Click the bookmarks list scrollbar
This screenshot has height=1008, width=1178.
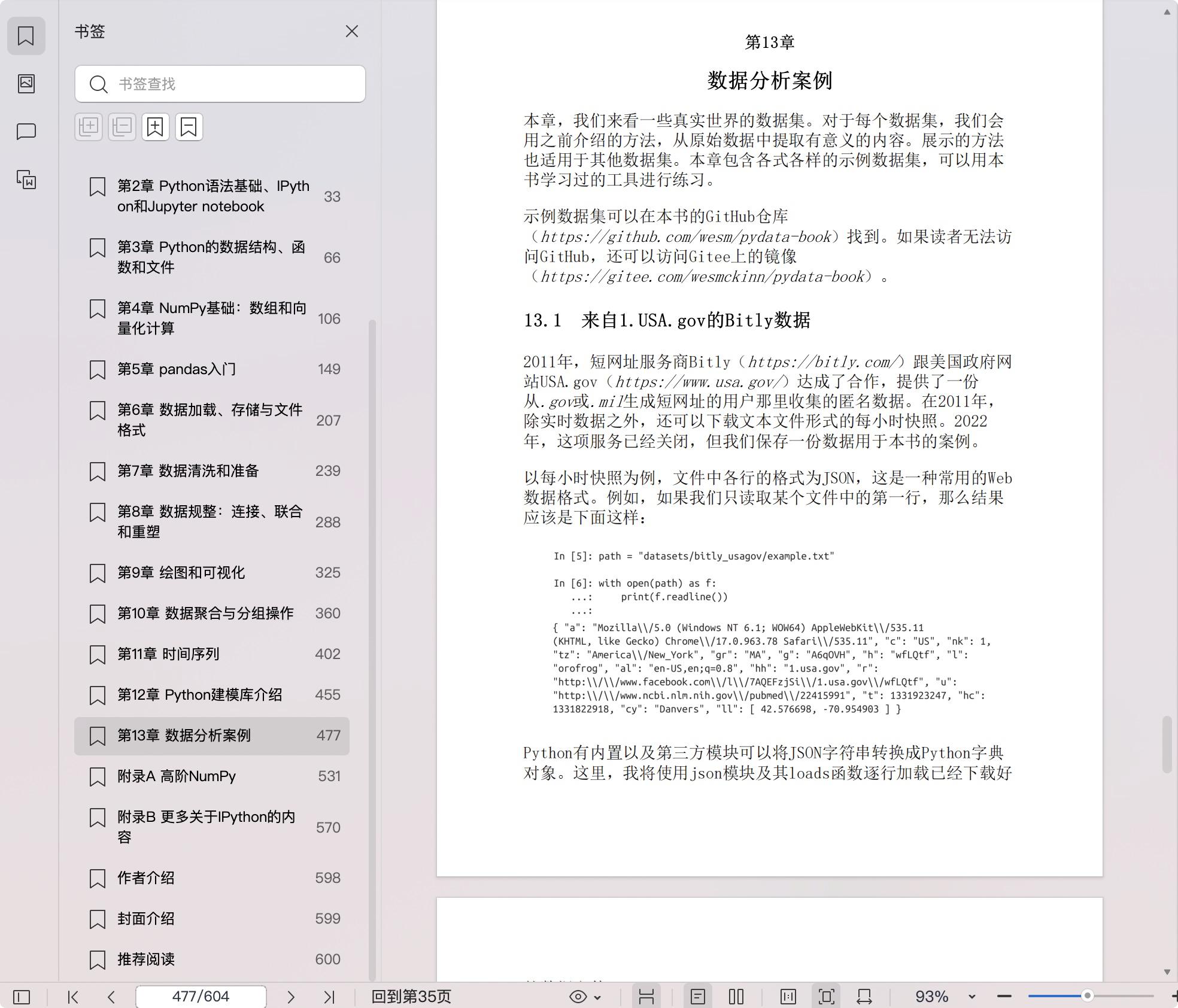(x=372, y=649)
